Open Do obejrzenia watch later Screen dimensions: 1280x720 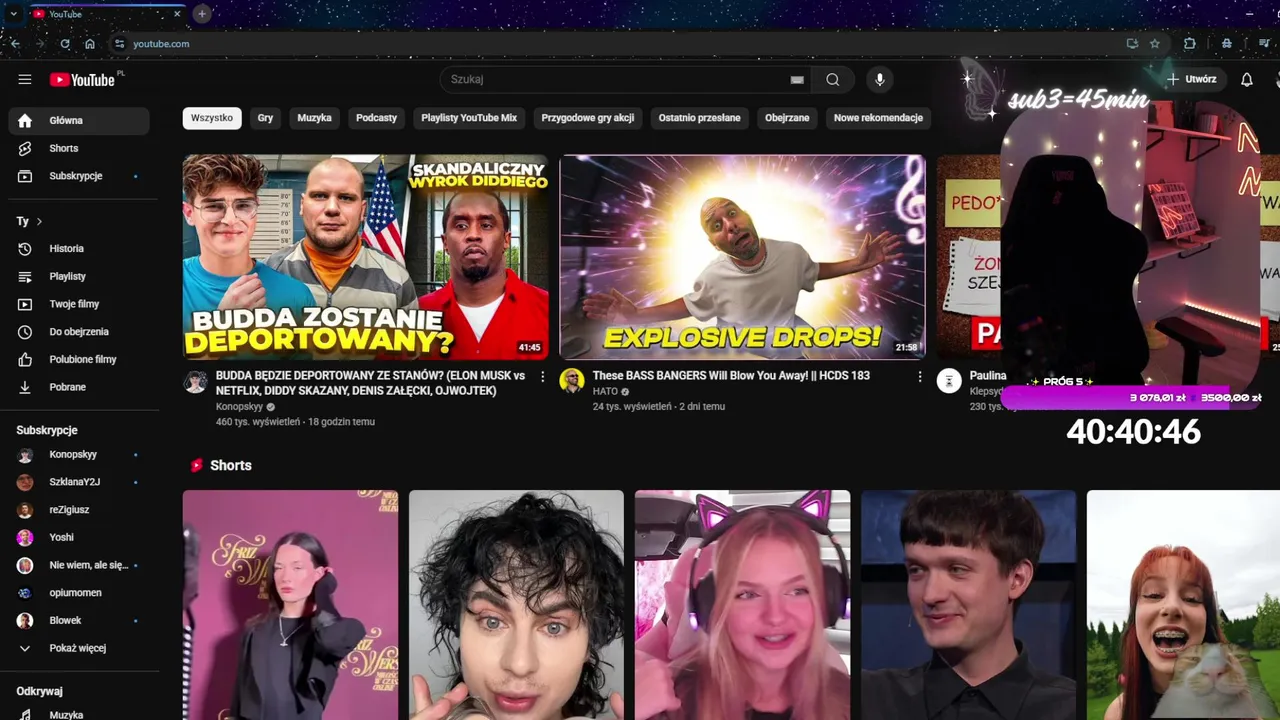point(79,332)
